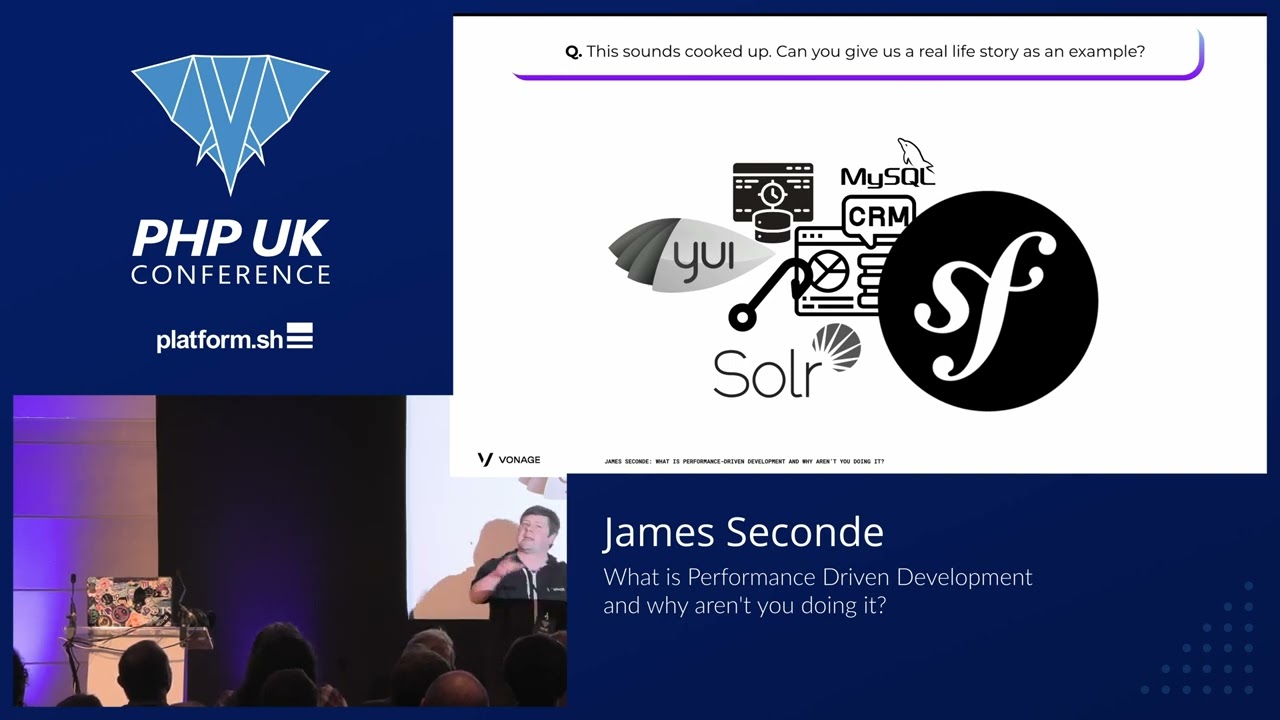
Task: Click the MySQL dolphin logo
Action: (x=888, y=164)
